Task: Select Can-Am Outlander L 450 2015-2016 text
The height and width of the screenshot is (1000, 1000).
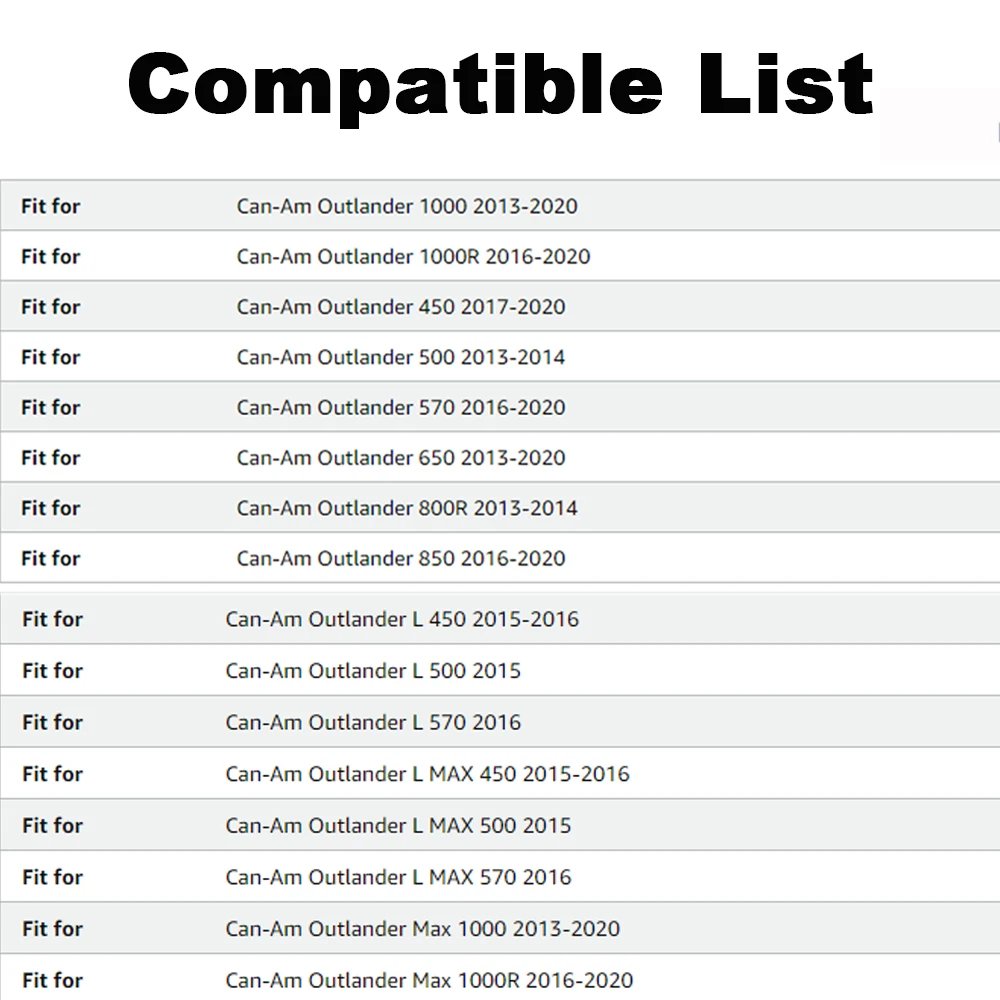Action: [x=402, y=619]
